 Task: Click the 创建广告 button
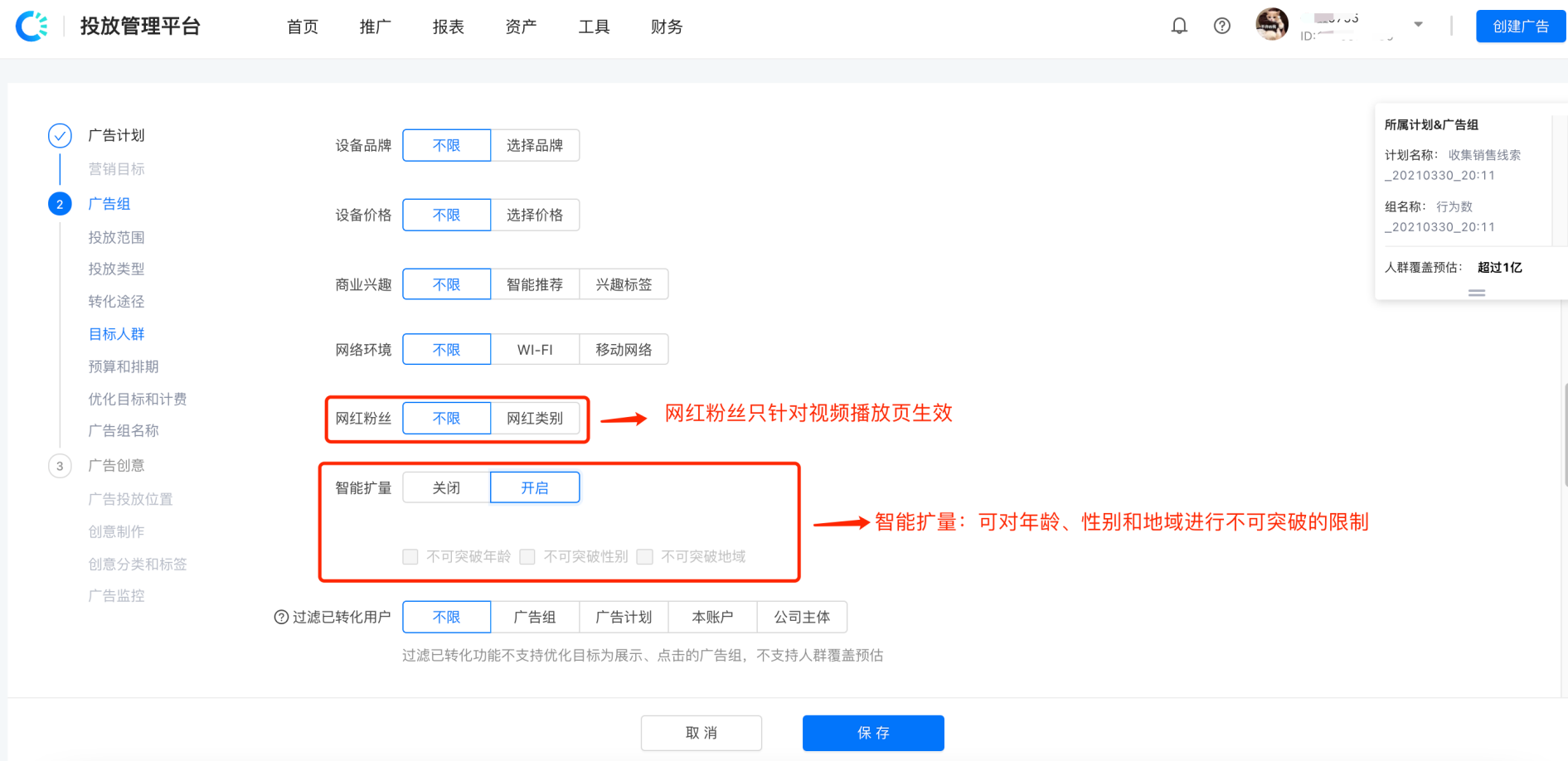point(1521,26)
